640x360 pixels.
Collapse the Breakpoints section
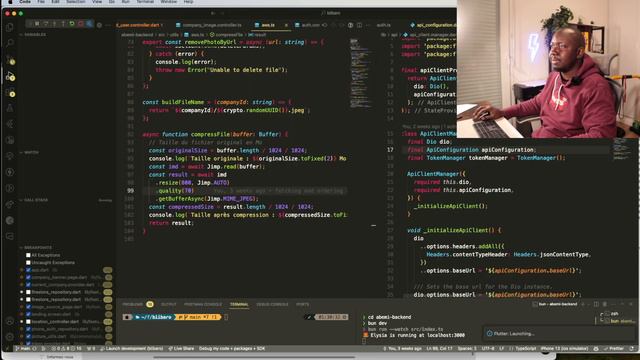tap(36, 247)
